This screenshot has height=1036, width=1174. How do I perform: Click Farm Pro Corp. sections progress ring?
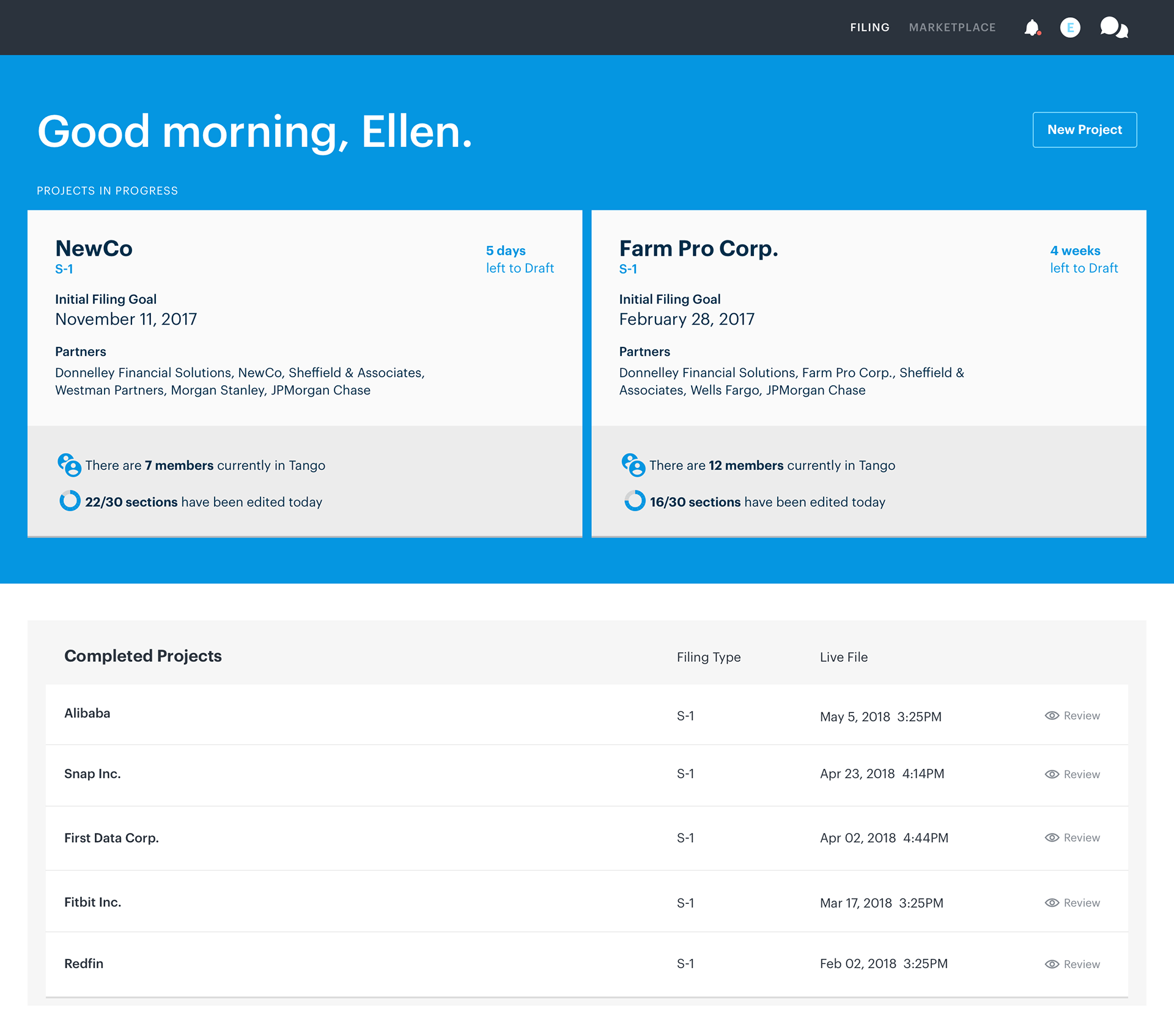(x=634, y=501)
